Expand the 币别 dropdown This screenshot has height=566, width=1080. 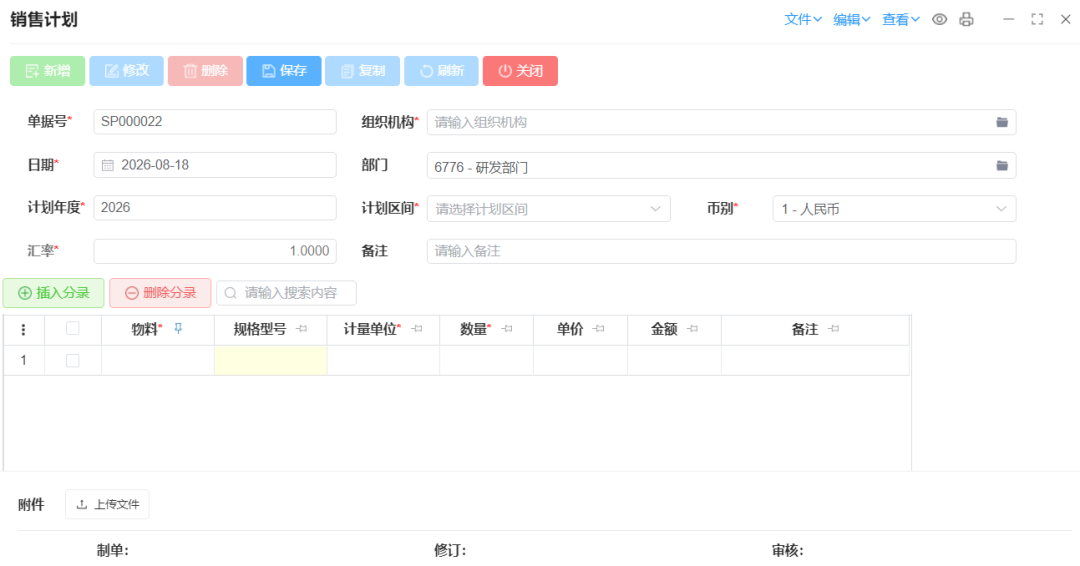(1001, 209)
